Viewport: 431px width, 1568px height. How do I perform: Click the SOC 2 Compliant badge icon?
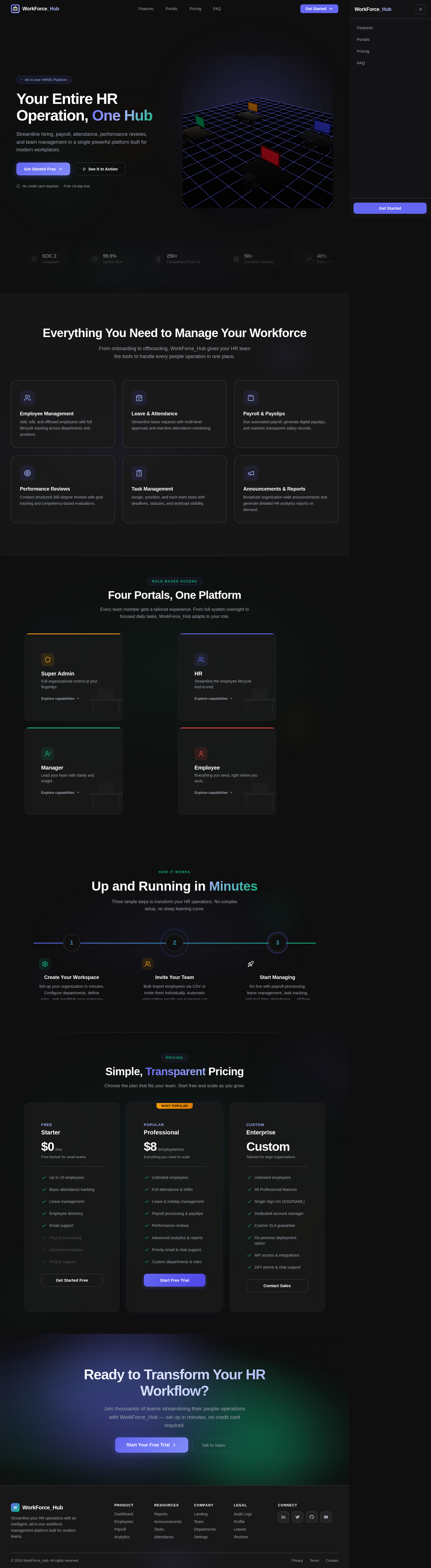click(x=34, y=259)
